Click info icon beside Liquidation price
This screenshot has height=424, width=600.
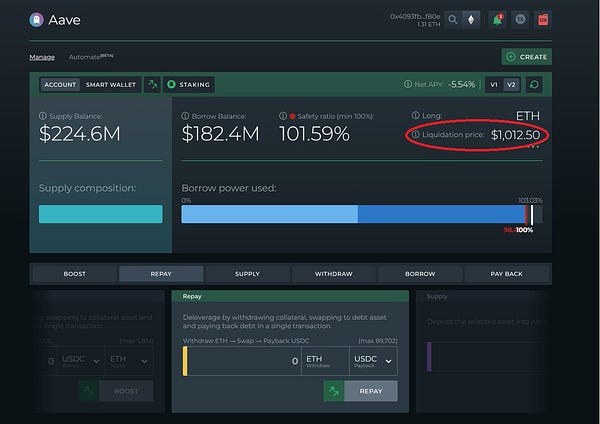[x=416, y=134]
